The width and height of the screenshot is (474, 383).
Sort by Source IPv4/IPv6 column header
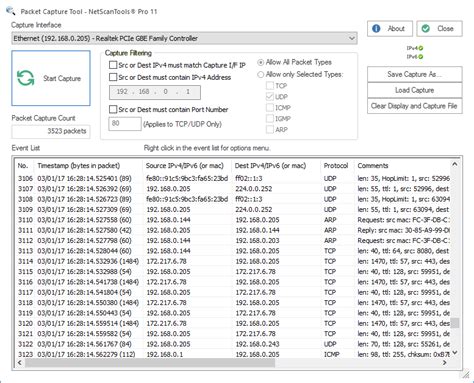tap(188, 166)
